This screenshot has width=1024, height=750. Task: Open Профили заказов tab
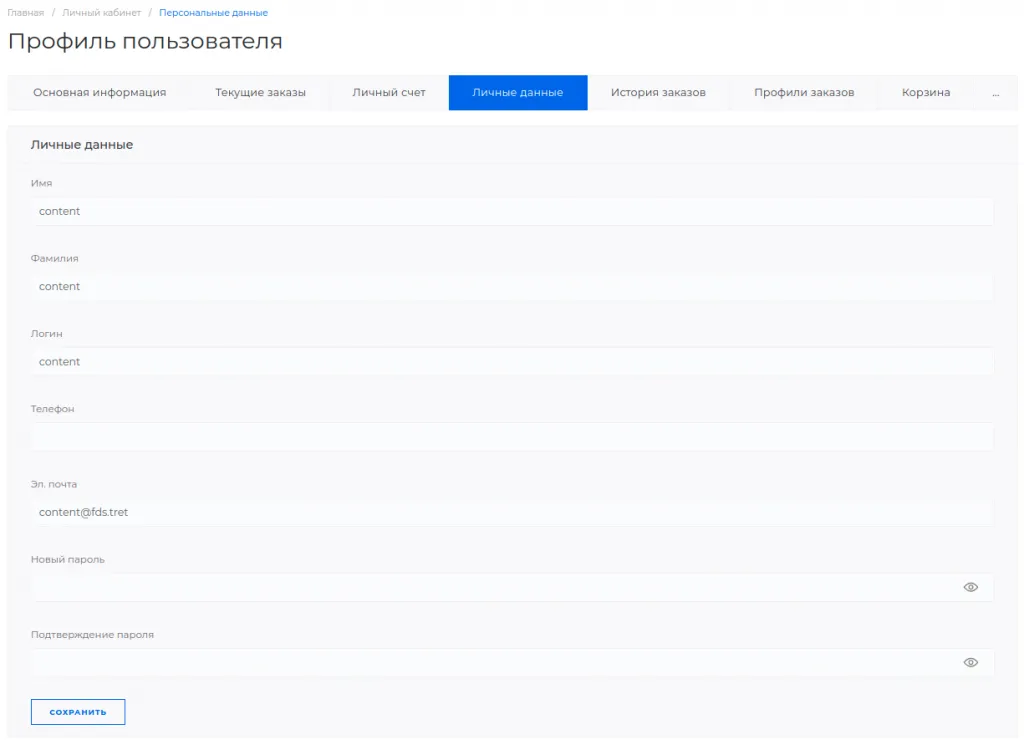(804, 93)
